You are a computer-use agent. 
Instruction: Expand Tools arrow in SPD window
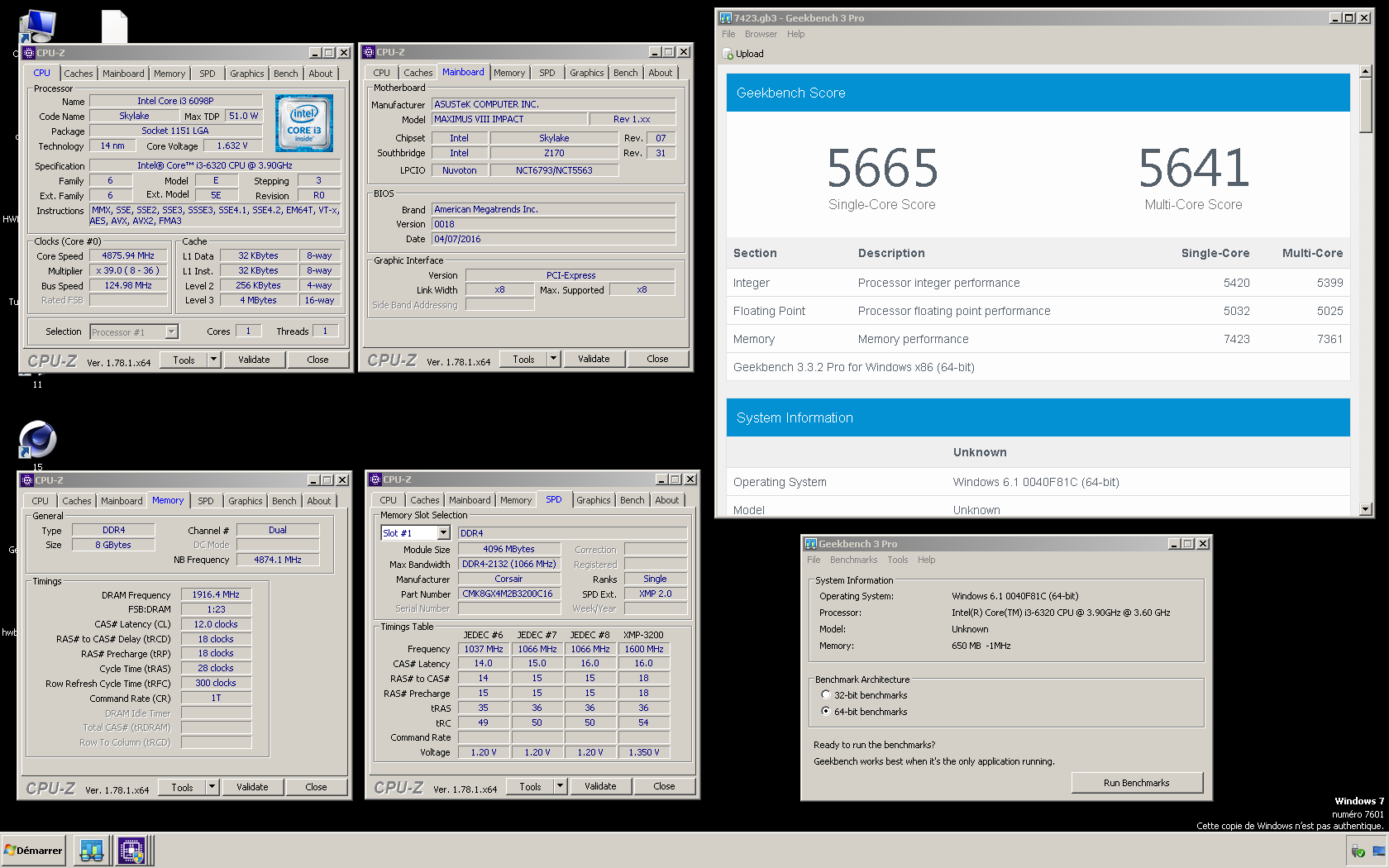point(560,786)
